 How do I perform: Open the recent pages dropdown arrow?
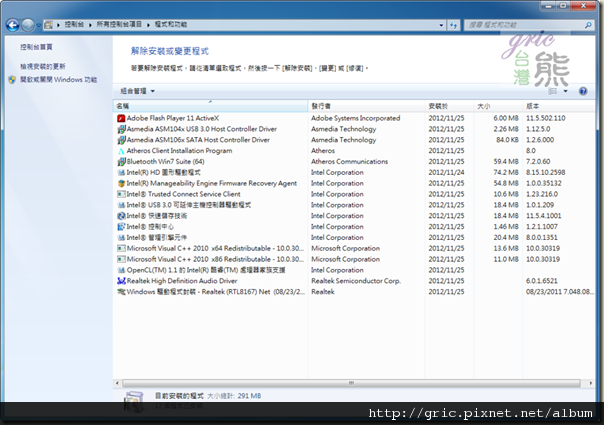click(x=39, y=26)
